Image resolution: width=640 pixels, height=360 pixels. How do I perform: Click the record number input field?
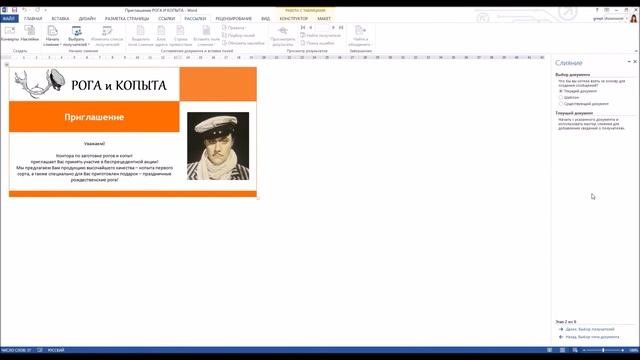pos(322,28)
